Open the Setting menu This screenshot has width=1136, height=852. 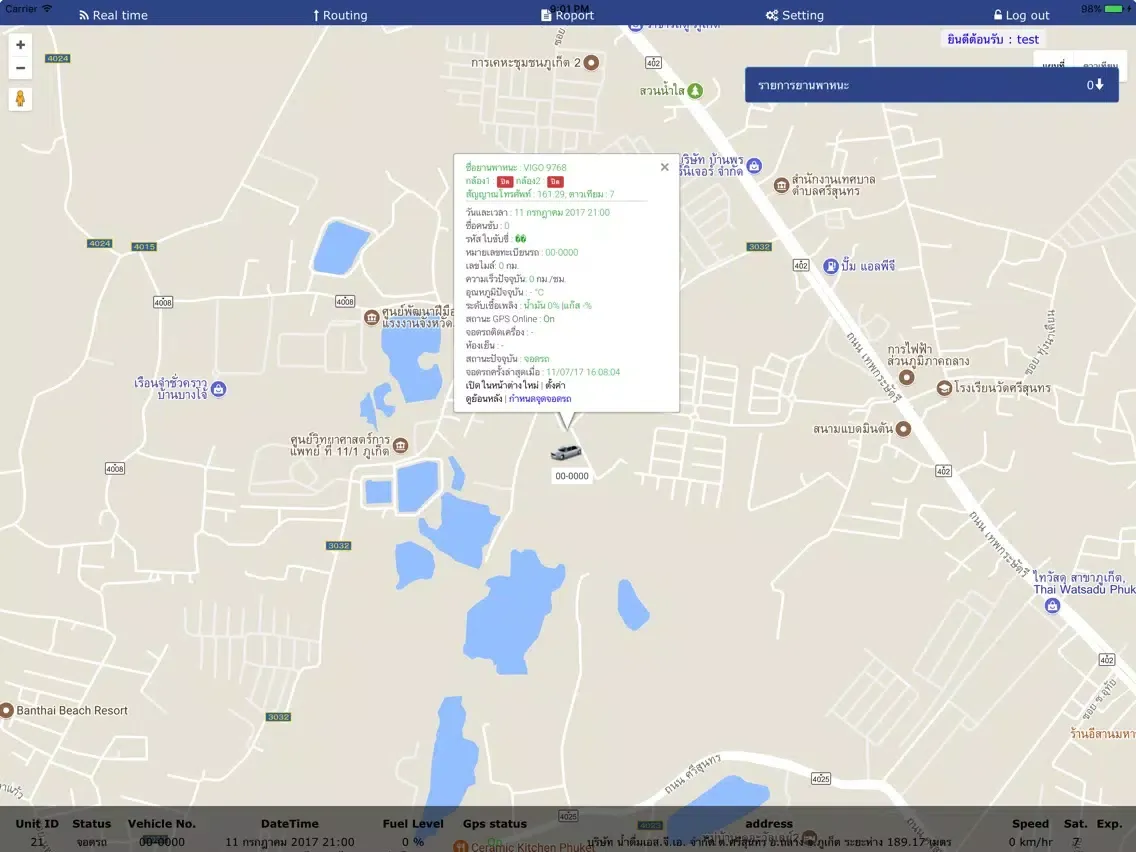pos(795,15)
